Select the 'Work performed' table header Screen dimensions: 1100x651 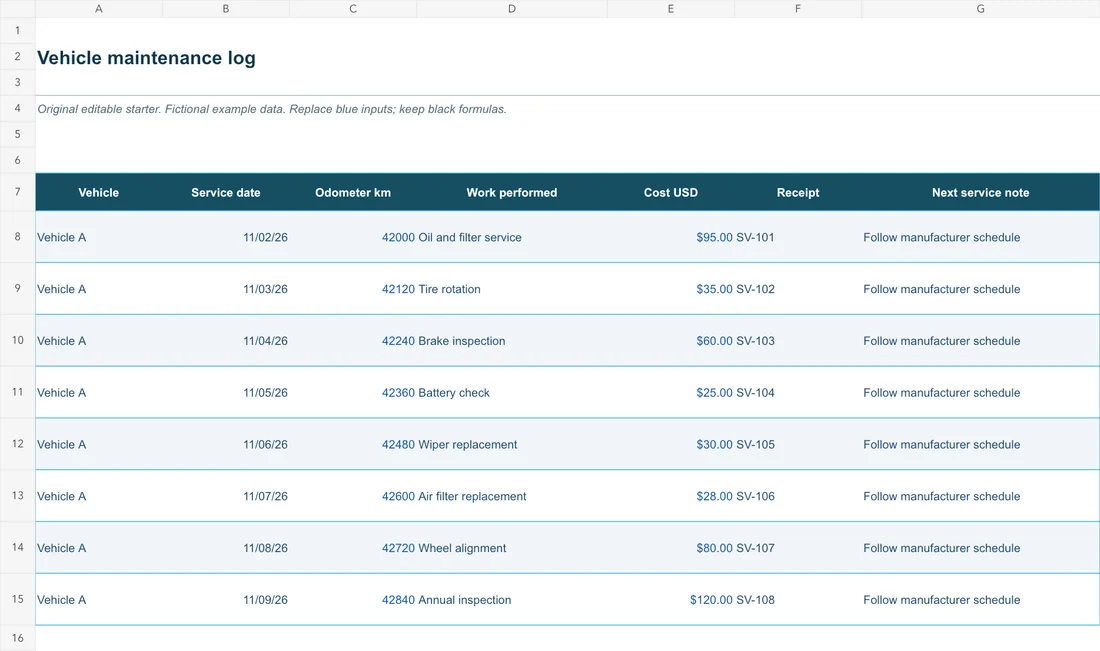coord(511,192)
